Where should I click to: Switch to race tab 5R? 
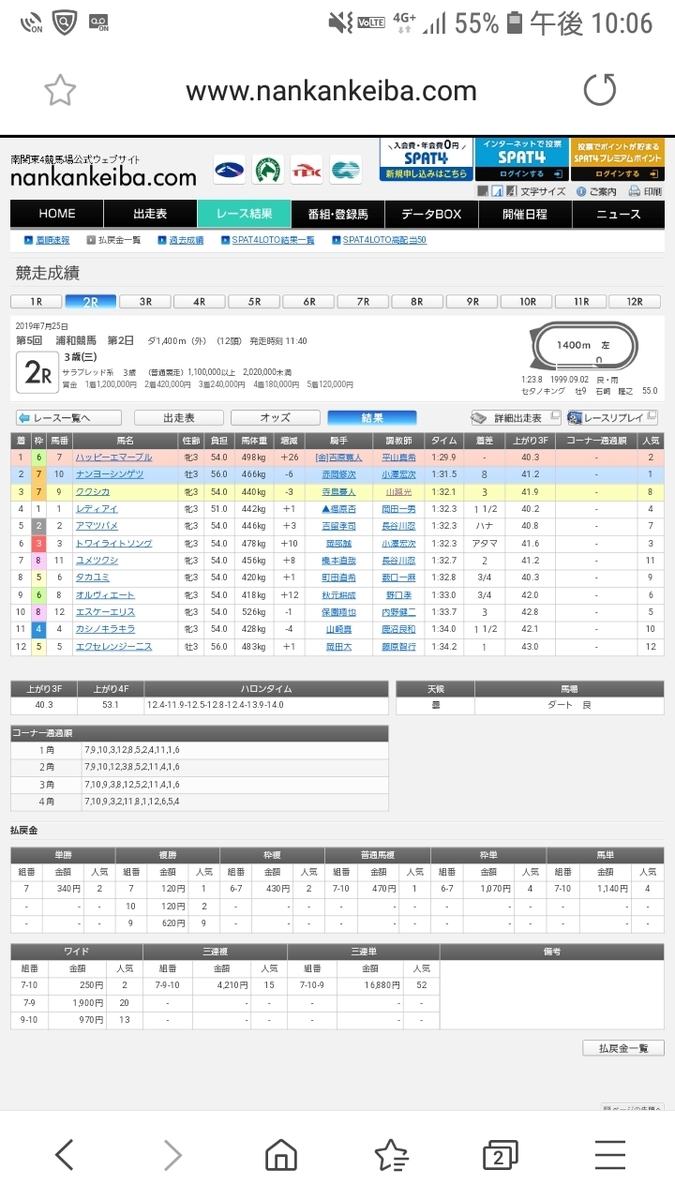pos(254,301)
